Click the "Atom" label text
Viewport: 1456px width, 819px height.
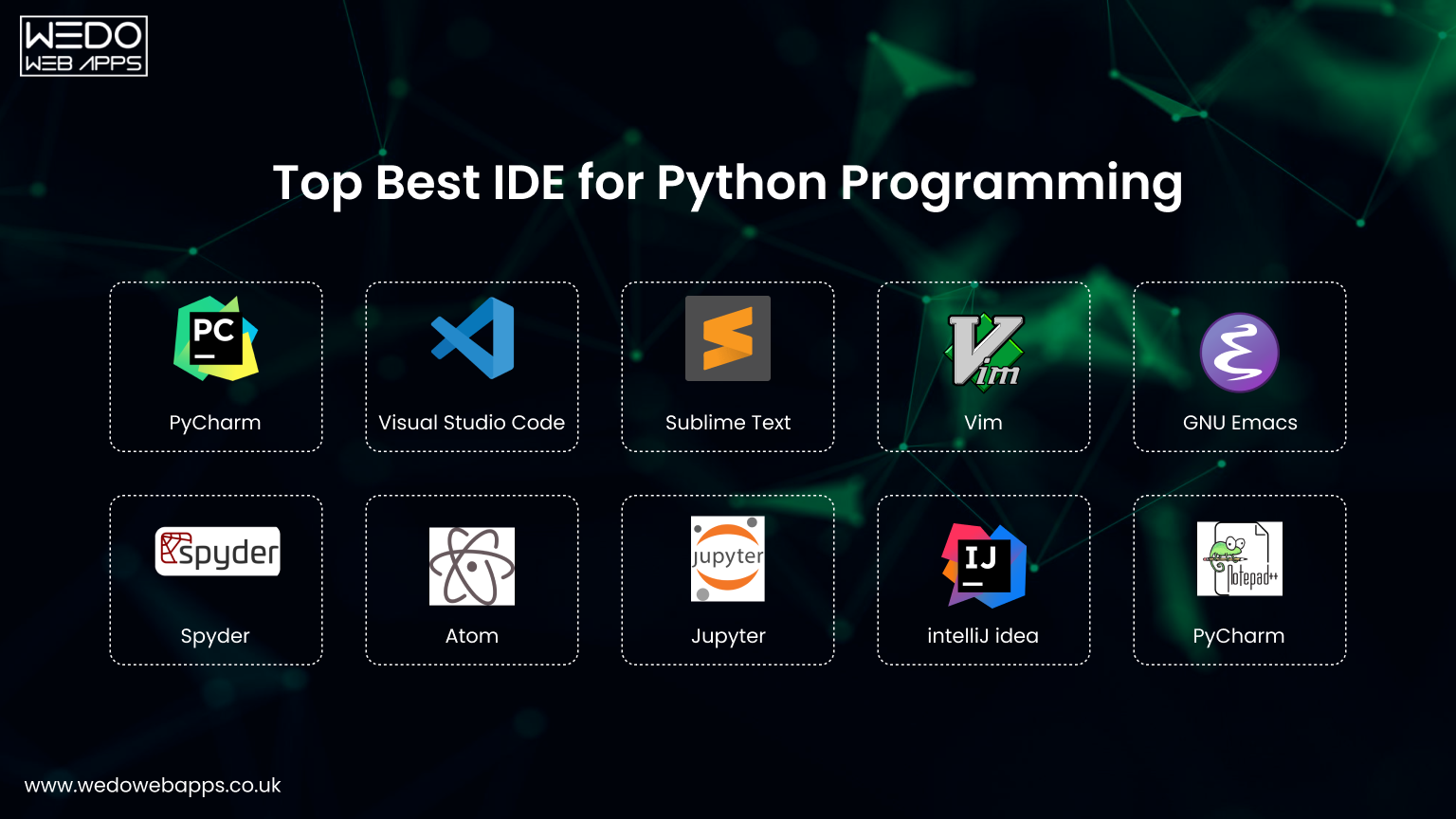[472, 636]
